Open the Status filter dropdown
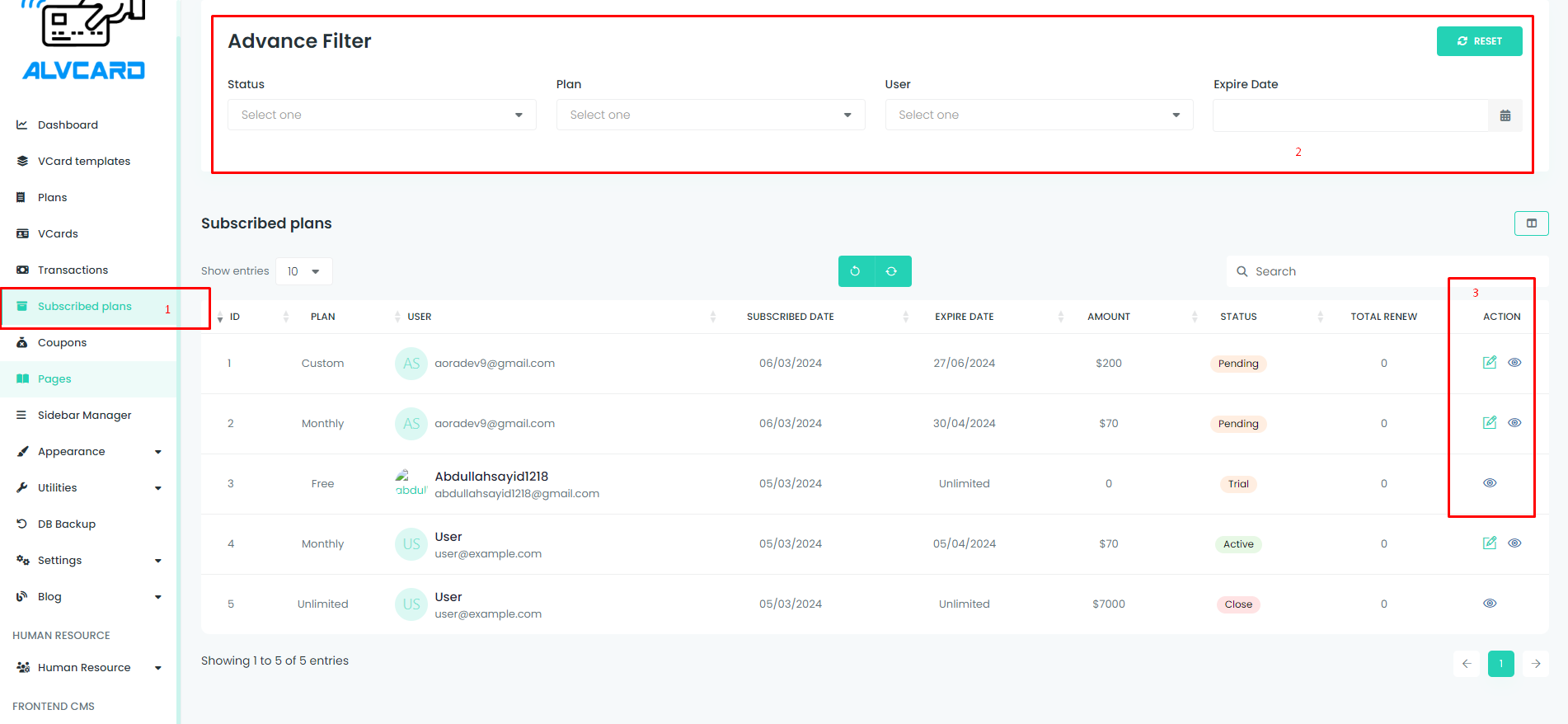This screenshot has width=1568, height=724. click(382, 115)
